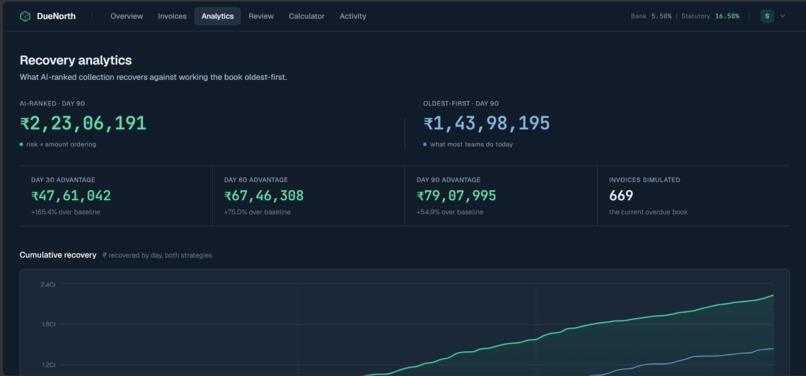806x376 pixels.
Task: Click the +54.9% over baseline label
Action: pyautogui.click(x=450, y=212)
